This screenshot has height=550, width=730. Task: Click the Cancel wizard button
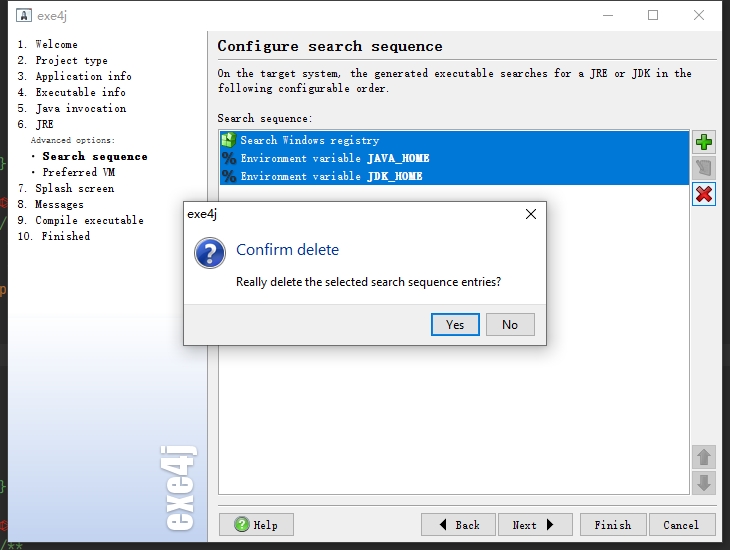point(681,525)
